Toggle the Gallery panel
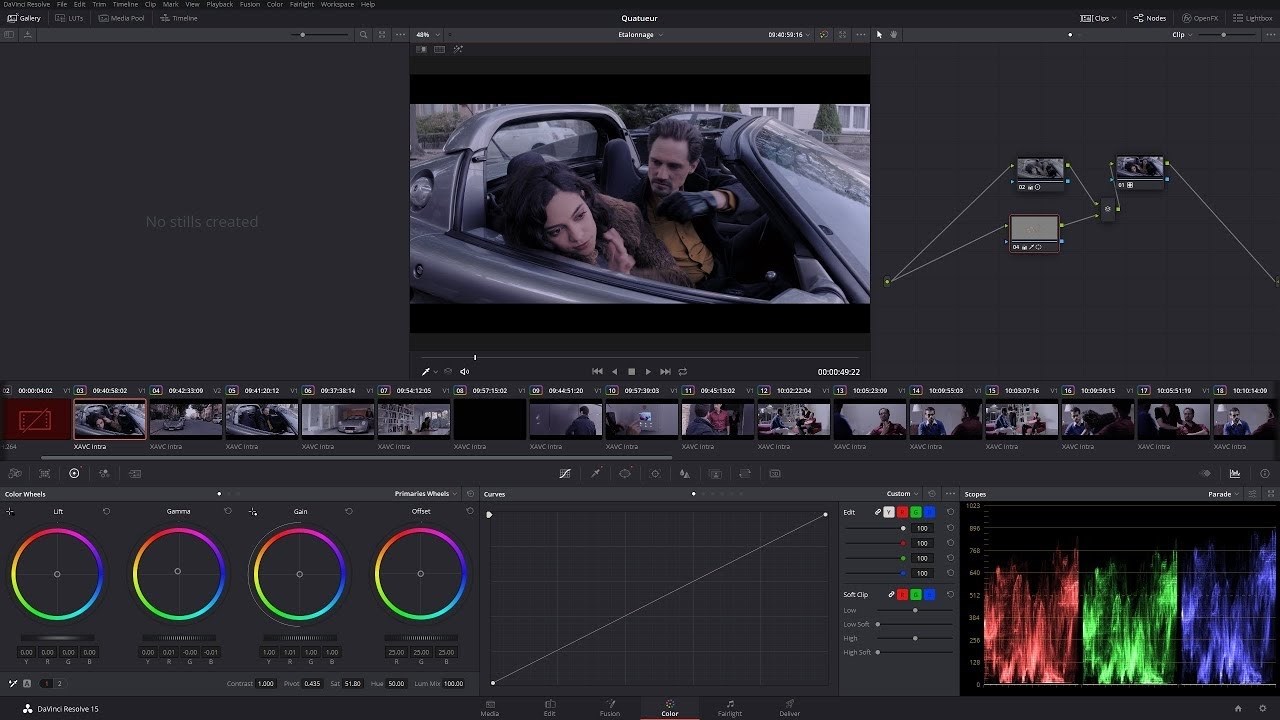 click(x=24, y=18)
